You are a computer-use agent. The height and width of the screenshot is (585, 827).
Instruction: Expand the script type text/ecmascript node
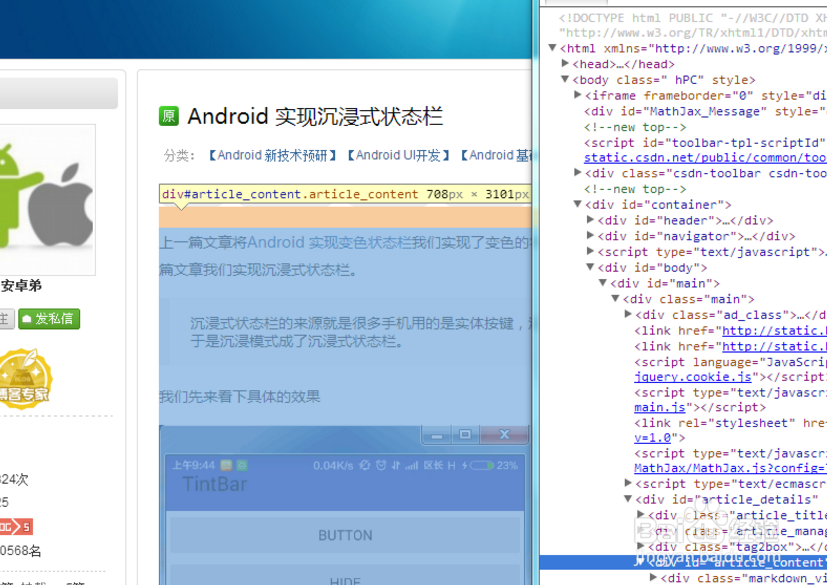[628, 483]
